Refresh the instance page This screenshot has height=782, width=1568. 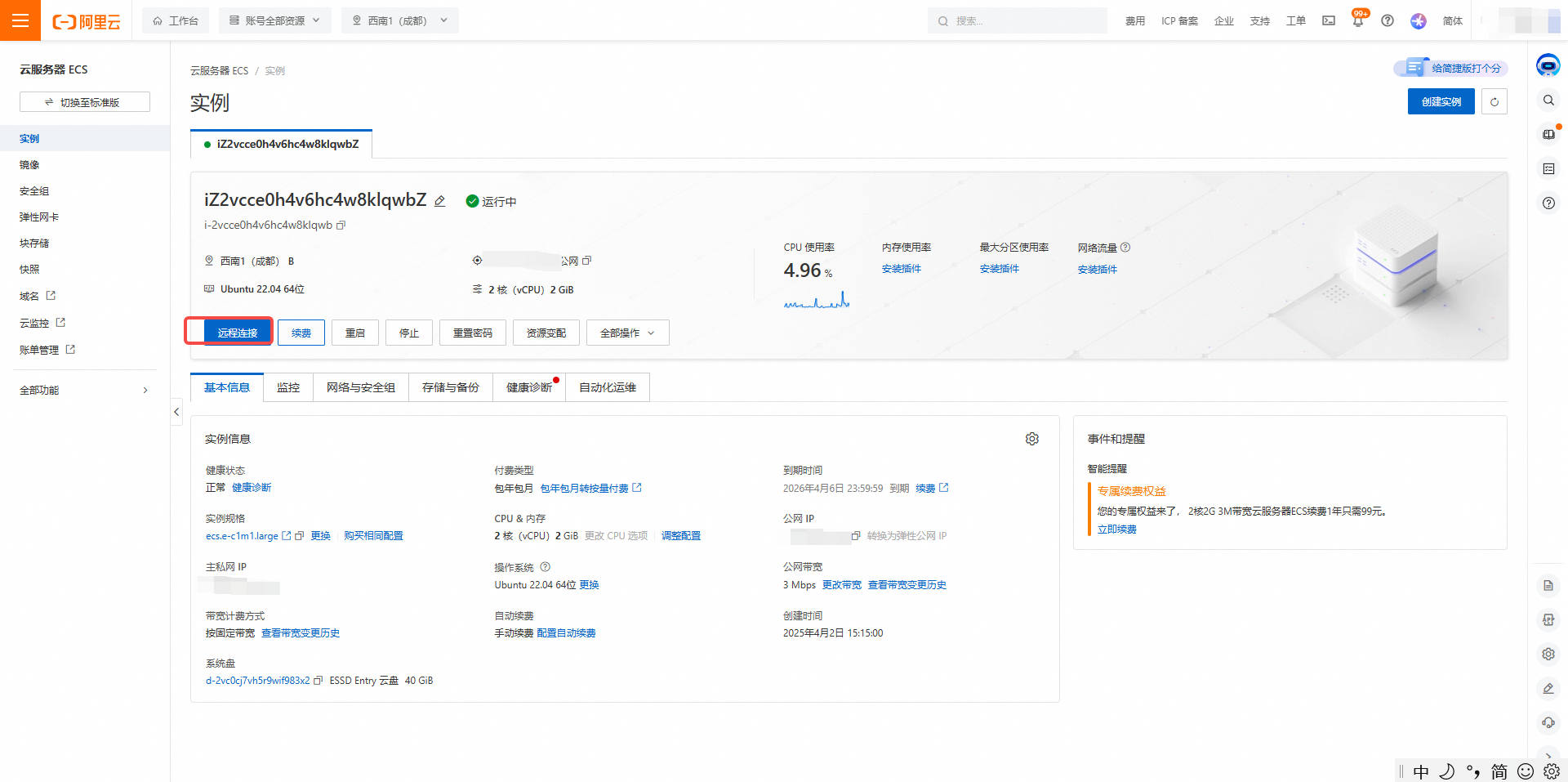[1494, 101]
